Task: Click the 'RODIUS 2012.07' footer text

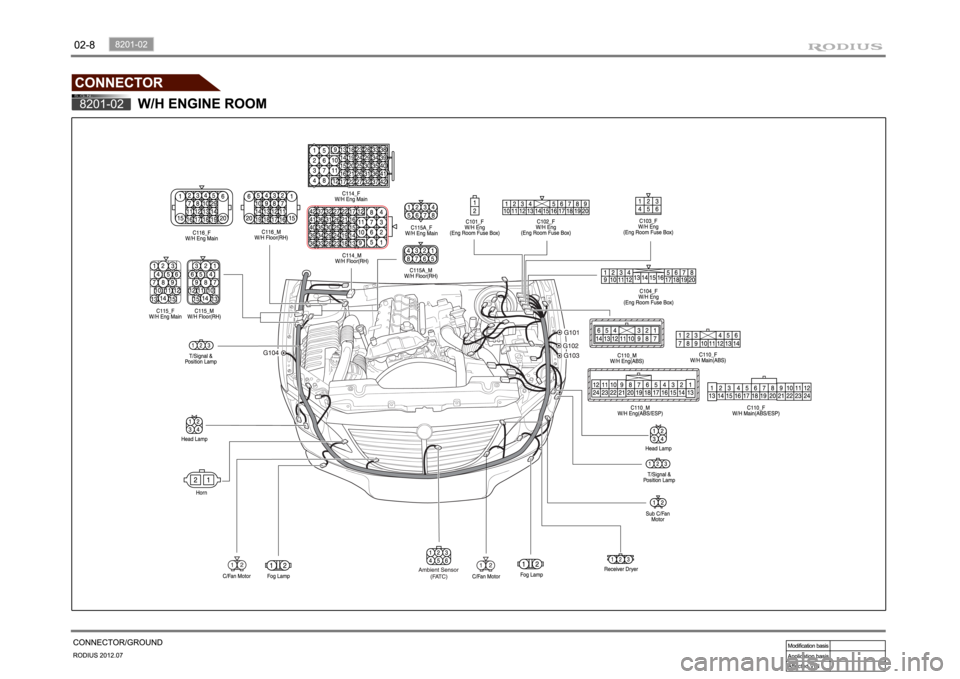Action: 98,656
